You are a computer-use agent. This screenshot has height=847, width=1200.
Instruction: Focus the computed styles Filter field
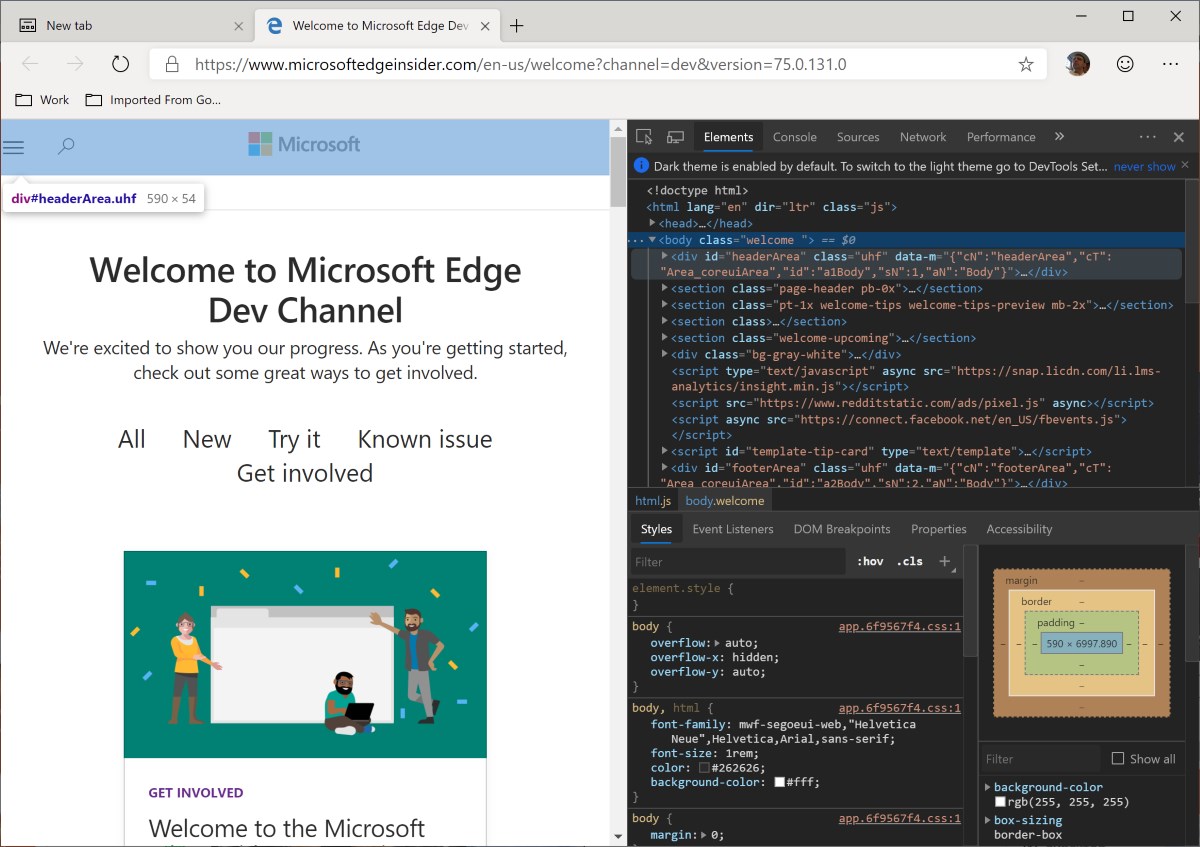[x=1040, y=759]
